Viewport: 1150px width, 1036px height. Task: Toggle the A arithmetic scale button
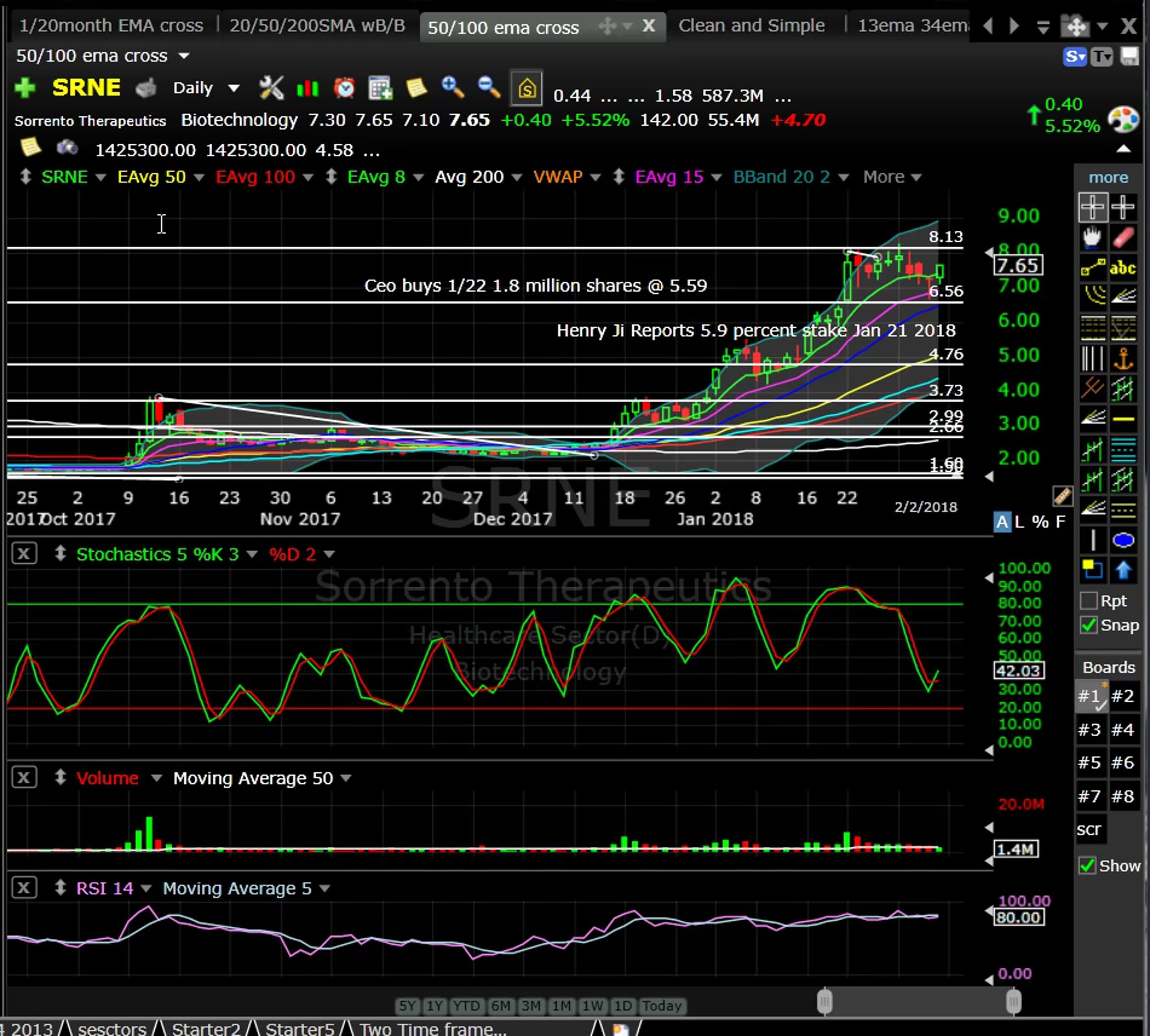click(1002, 522)
